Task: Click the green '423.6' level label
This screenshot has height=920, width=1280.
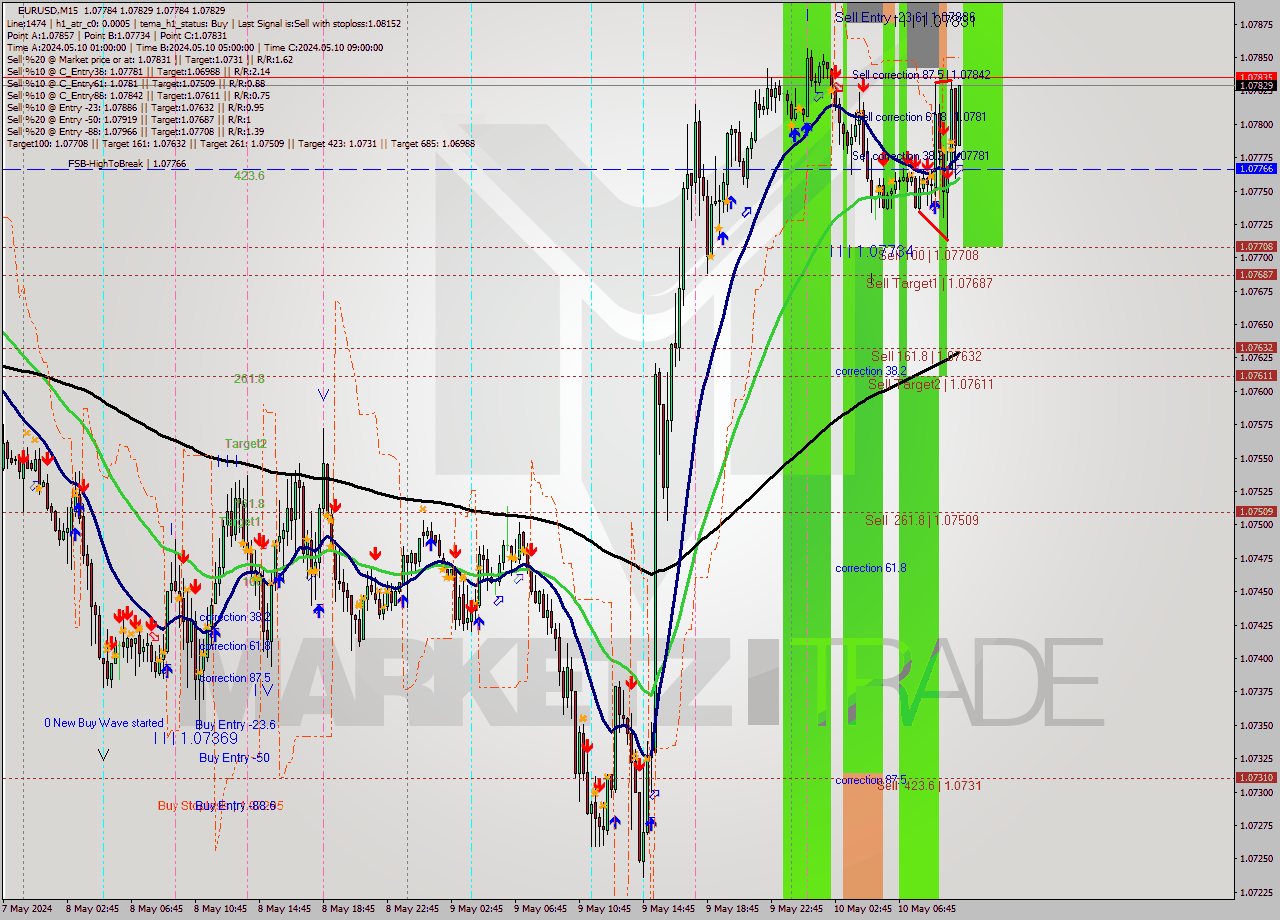Action: coord(249,176)
